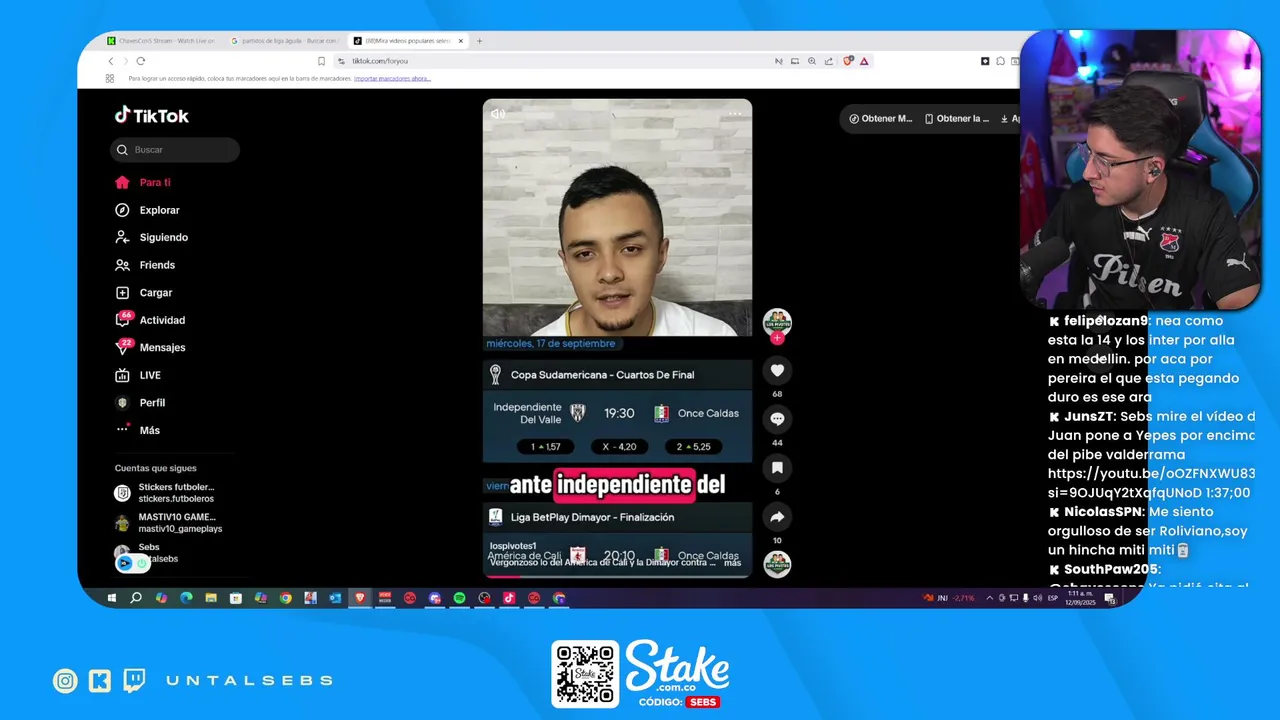Open Brave browser taskbar icon

(x=360, y=598)
